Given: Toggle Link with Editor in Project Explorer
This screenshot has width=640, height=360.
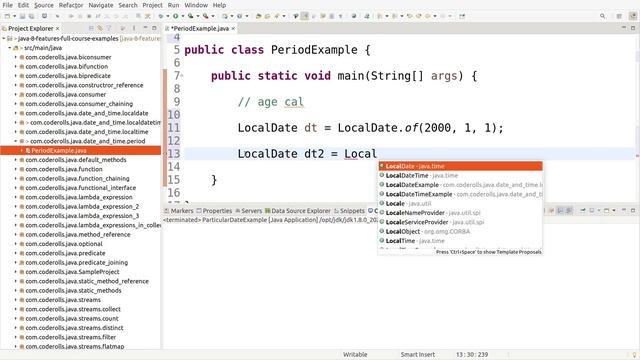Looking at the screenshot, I should (x=100, y=28).
